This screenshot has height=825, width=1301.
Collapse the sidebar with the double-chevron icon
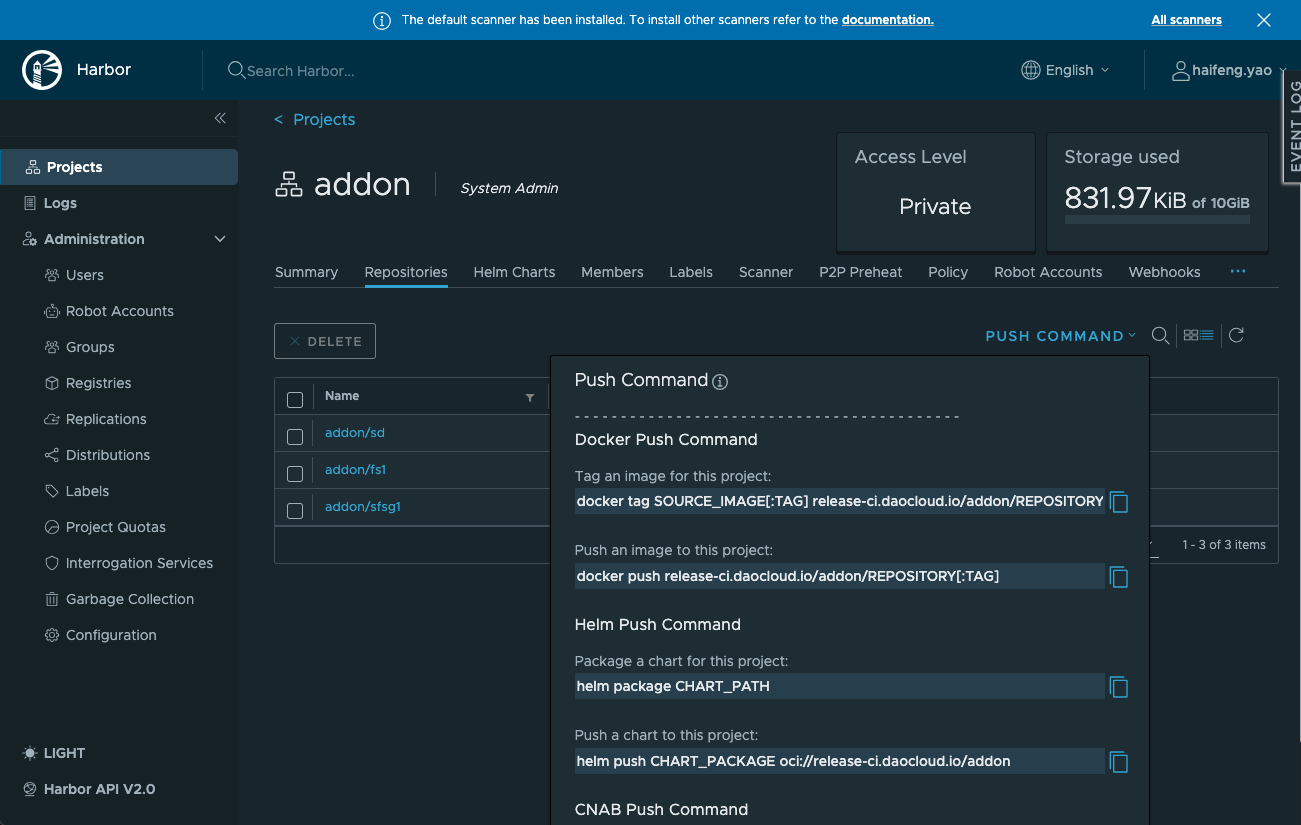pos(220,118)
